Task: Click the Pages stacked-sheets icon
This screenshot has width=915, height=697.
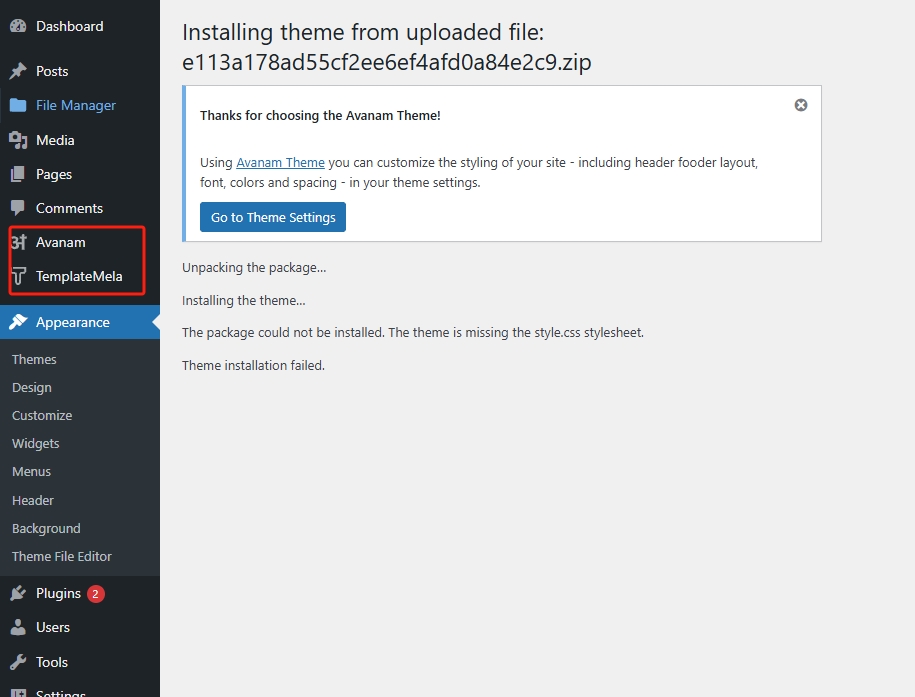Action: (18, 174)
